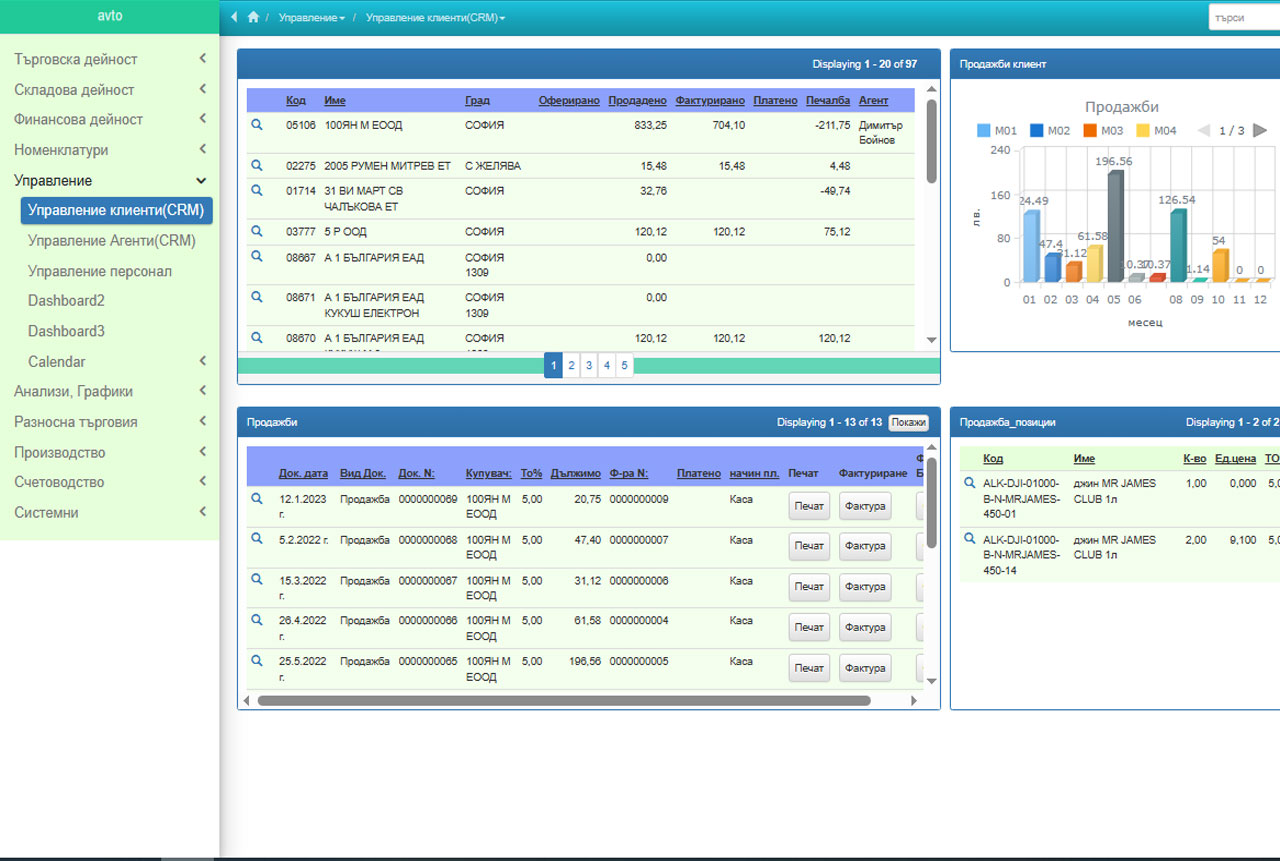
Task: Expand Системни sidebar menu
Action: [110, 512]
